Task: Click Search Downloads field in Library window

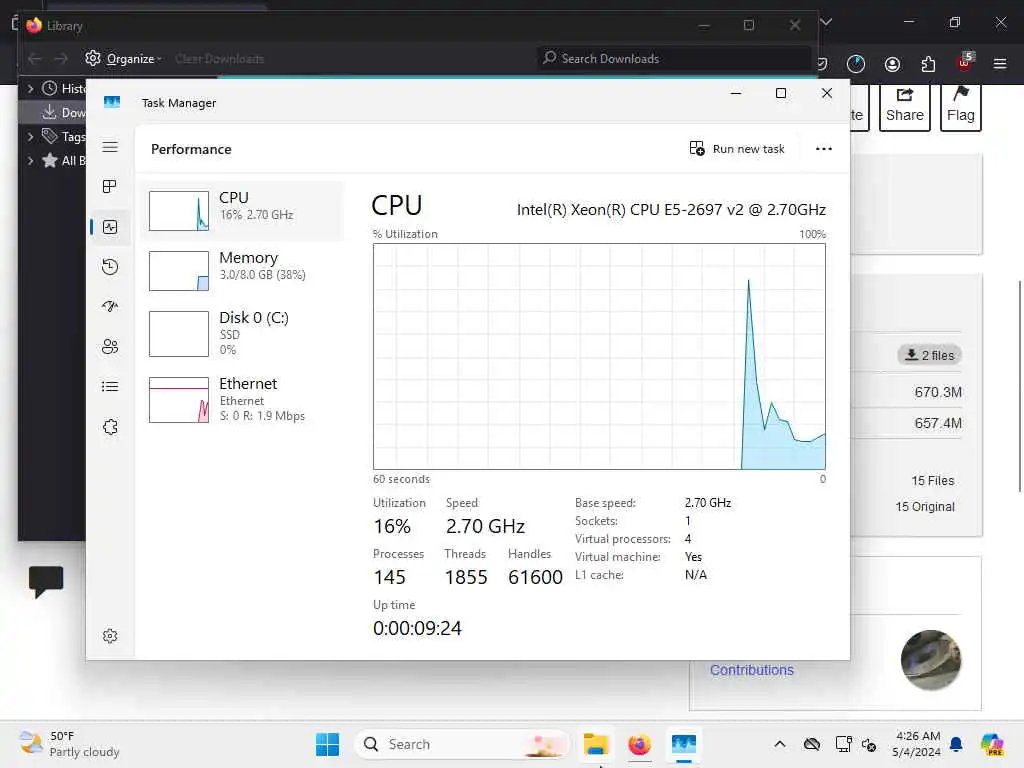Action: click(x=674, y=59)
